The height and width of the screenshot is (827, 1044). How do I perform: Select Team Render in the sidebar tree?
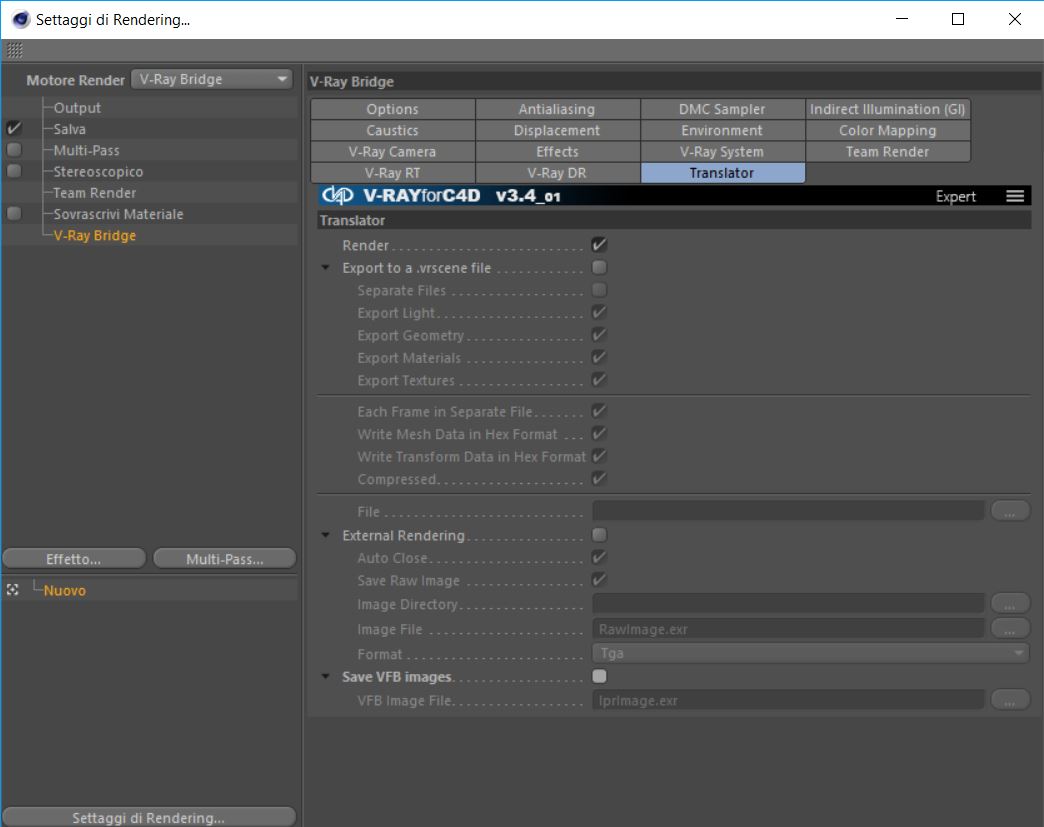click(x=95, y=193)
